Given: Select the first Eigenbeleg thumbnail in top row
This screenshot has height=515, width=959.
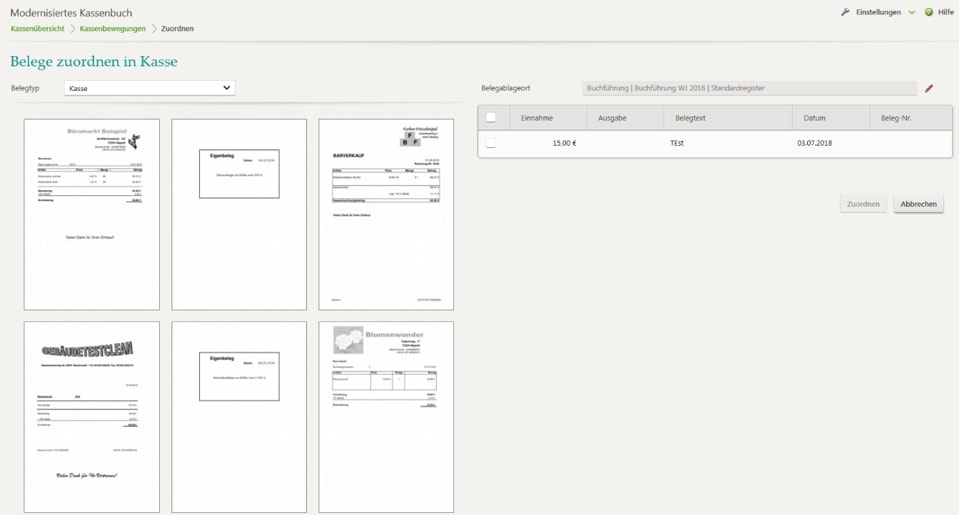Looking at the screenshot, I should coord(239,214).
